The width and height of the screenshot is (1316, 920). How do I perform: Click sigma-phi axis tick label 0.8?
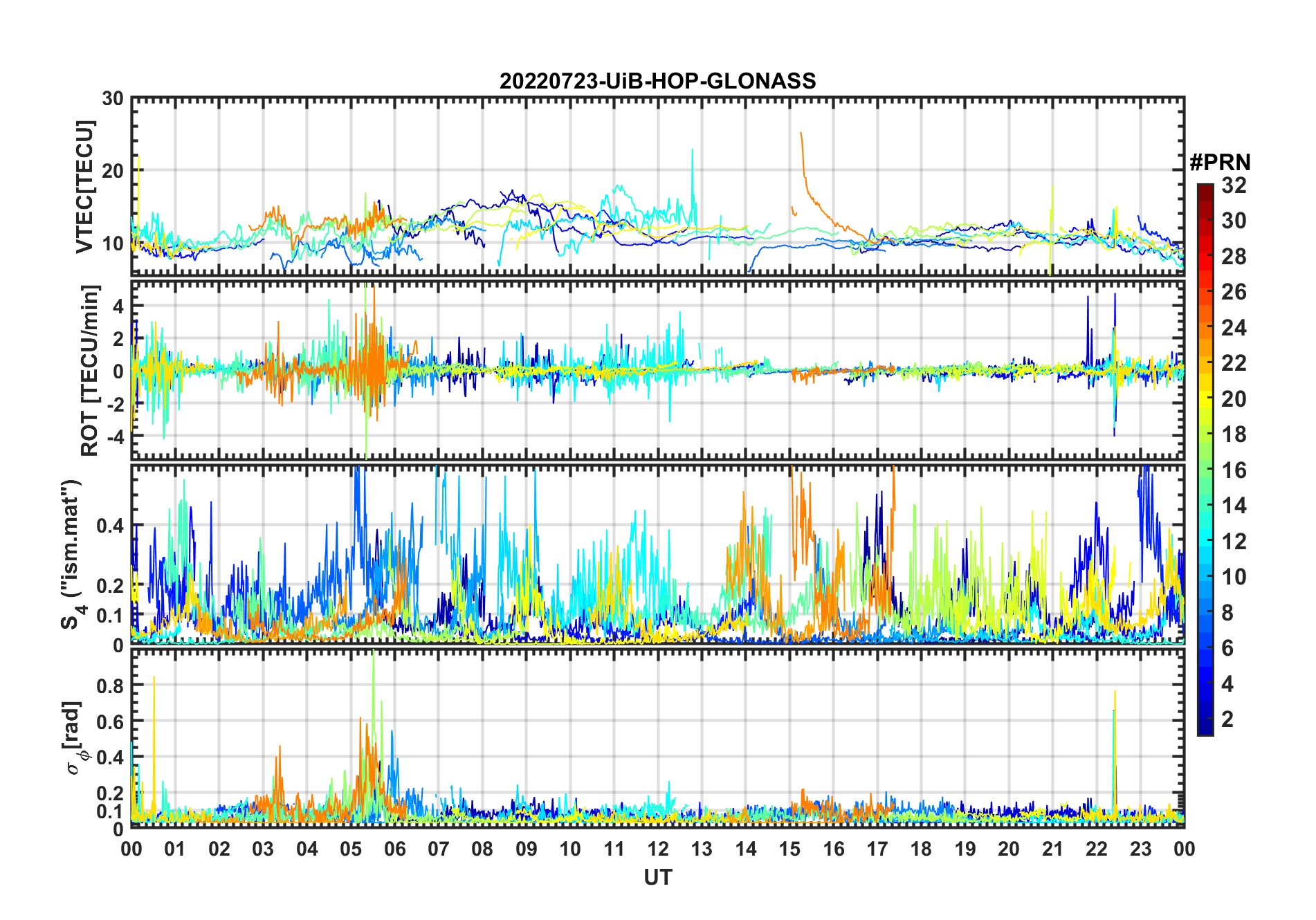(x=110, y=686)
